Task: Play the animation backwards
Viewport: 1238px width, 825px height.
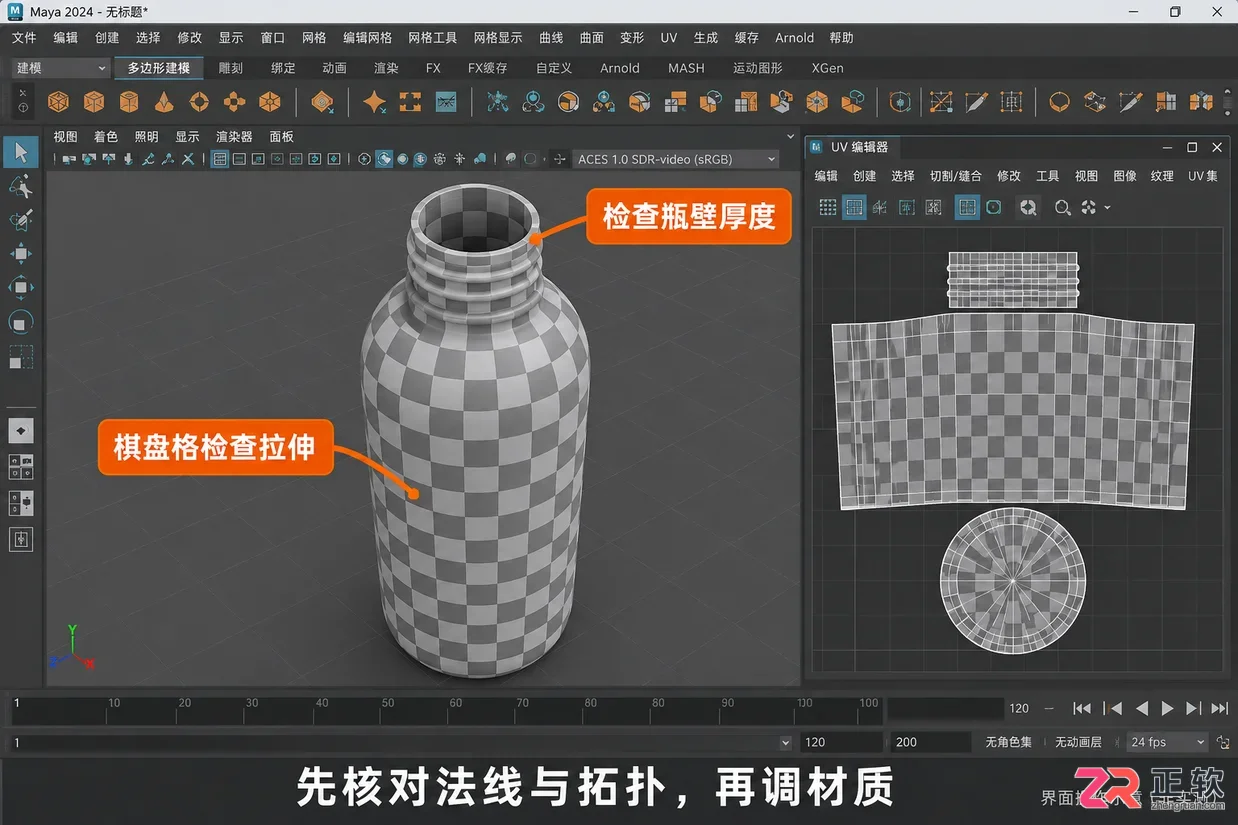Action: coord(1141,708)
